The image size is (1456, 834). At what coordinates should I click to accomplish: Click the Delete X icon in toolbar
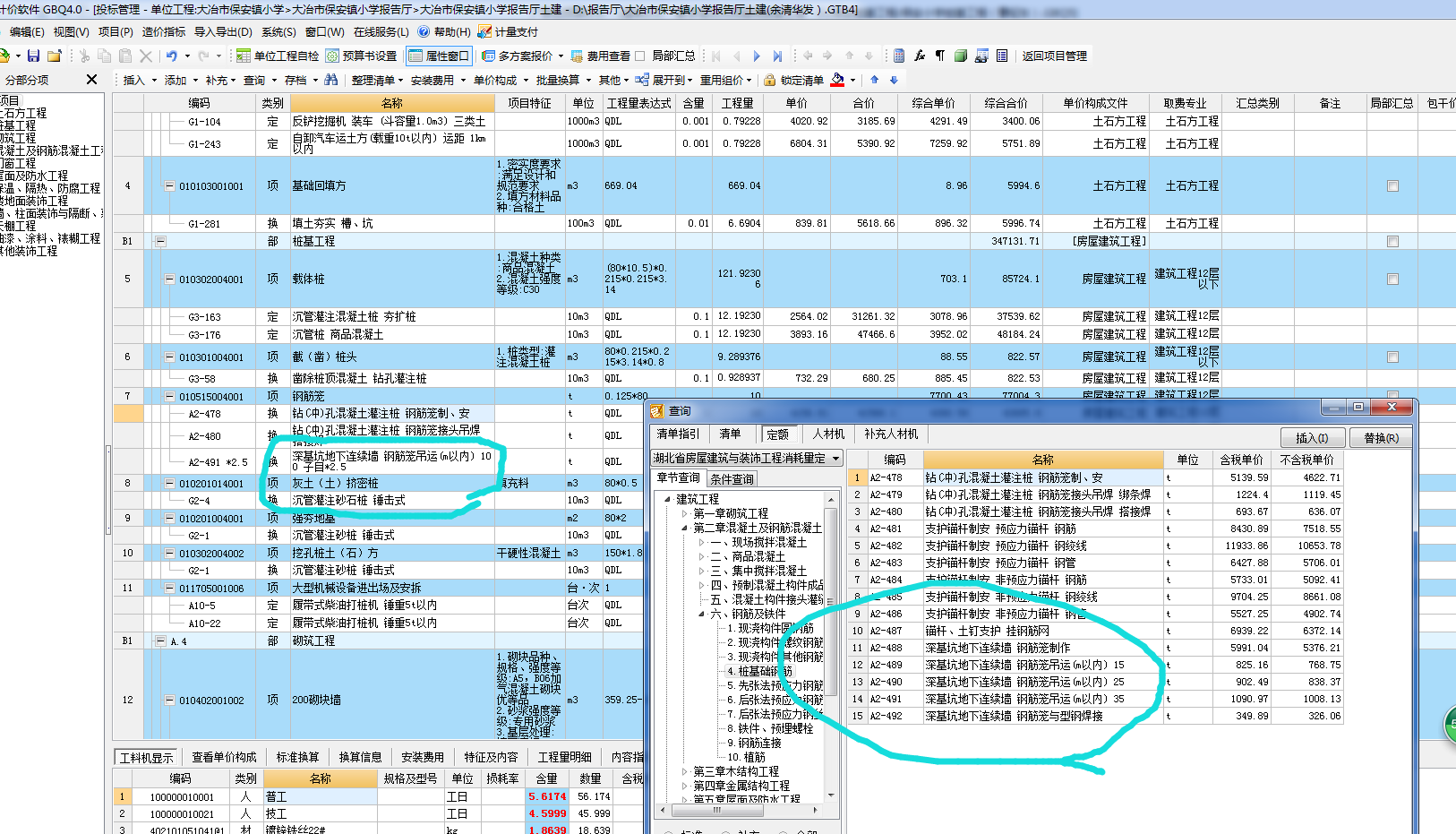pos(146,56)
